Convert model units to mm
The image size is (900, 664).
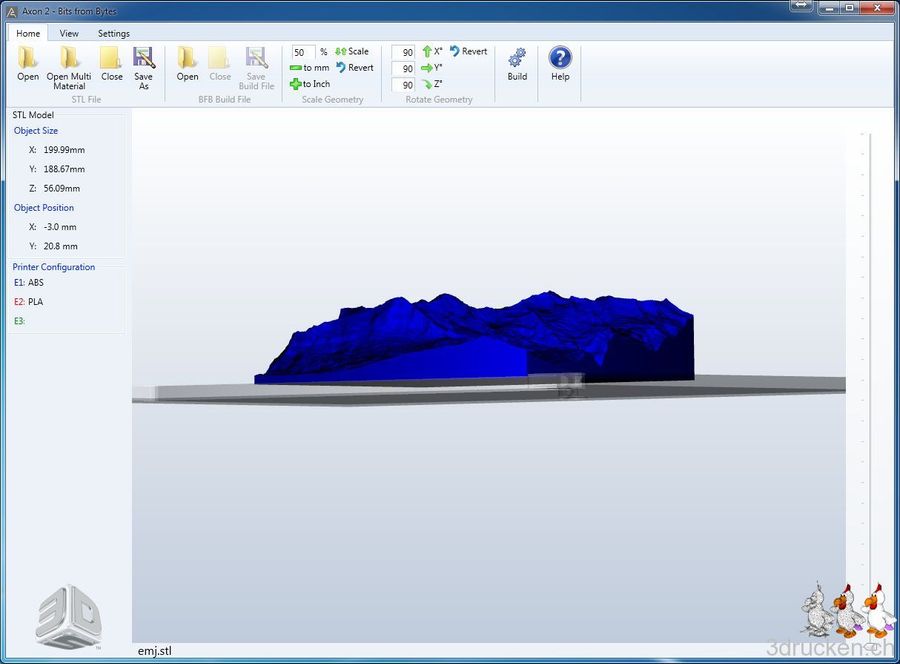coord(310,68)
